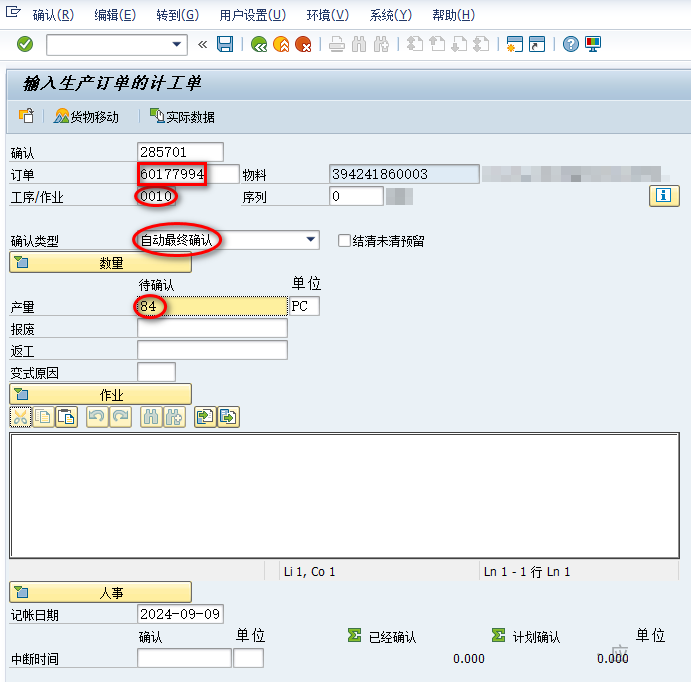Click the green Back arrow icon
The height and width of the screenshot is (682, 691).
(x=259, y=44)
